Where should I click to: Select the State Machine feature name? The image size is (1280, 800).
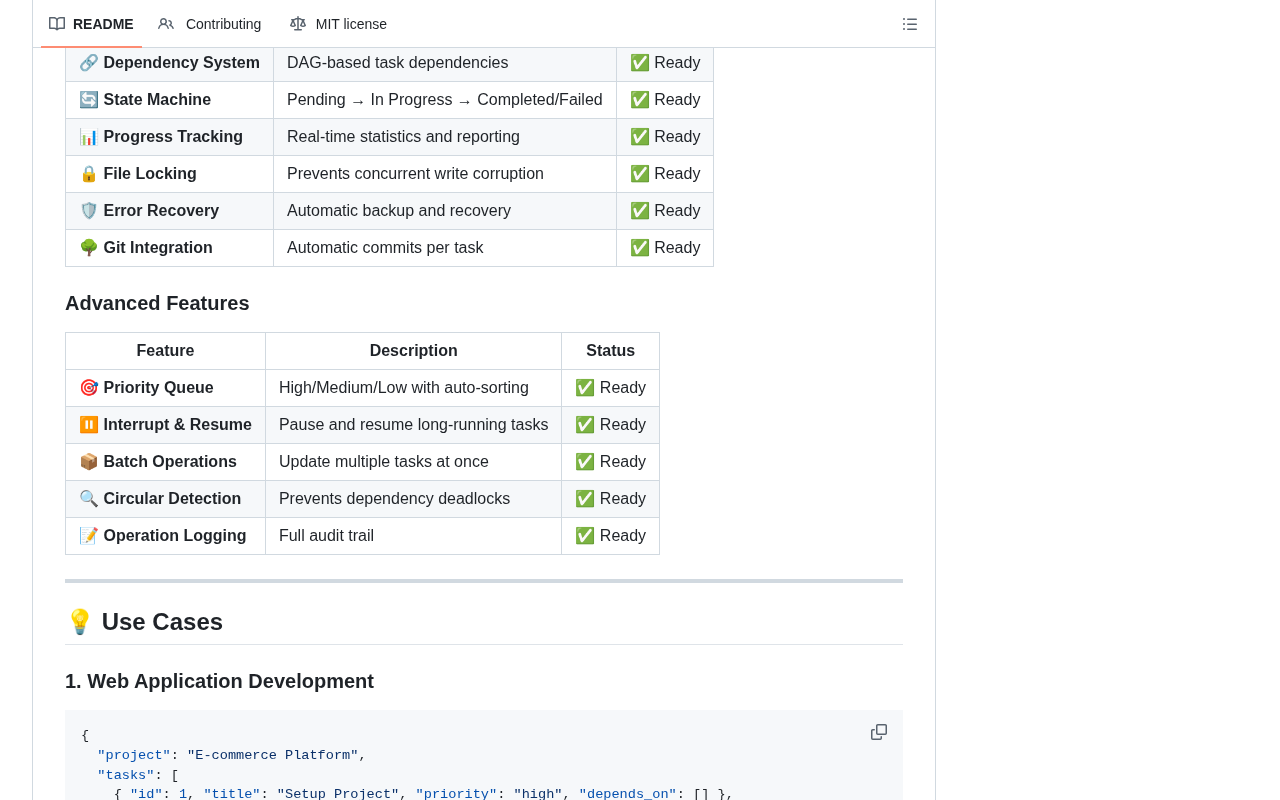[x=157, y=100]
